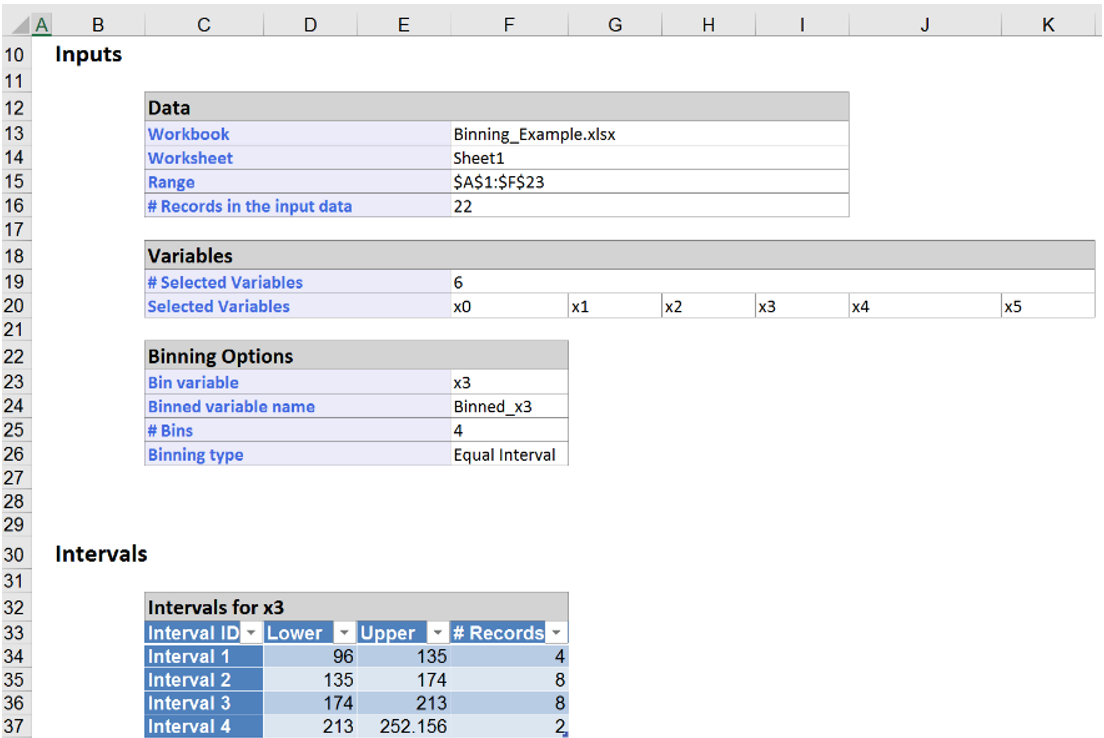Select the Interval 1 row label
Image resolution: width=1104 pixels, height=738 pixels.
pyautogui.click(x=204, y=657)
